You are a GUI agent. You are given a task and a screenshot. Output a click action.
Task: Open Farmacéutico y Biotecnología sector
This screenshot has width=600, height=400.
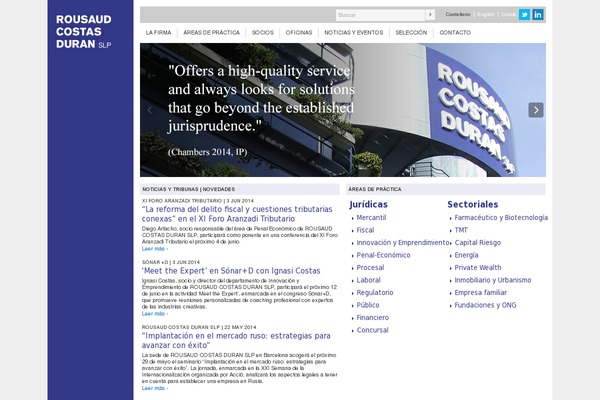(x=501, y=217)
